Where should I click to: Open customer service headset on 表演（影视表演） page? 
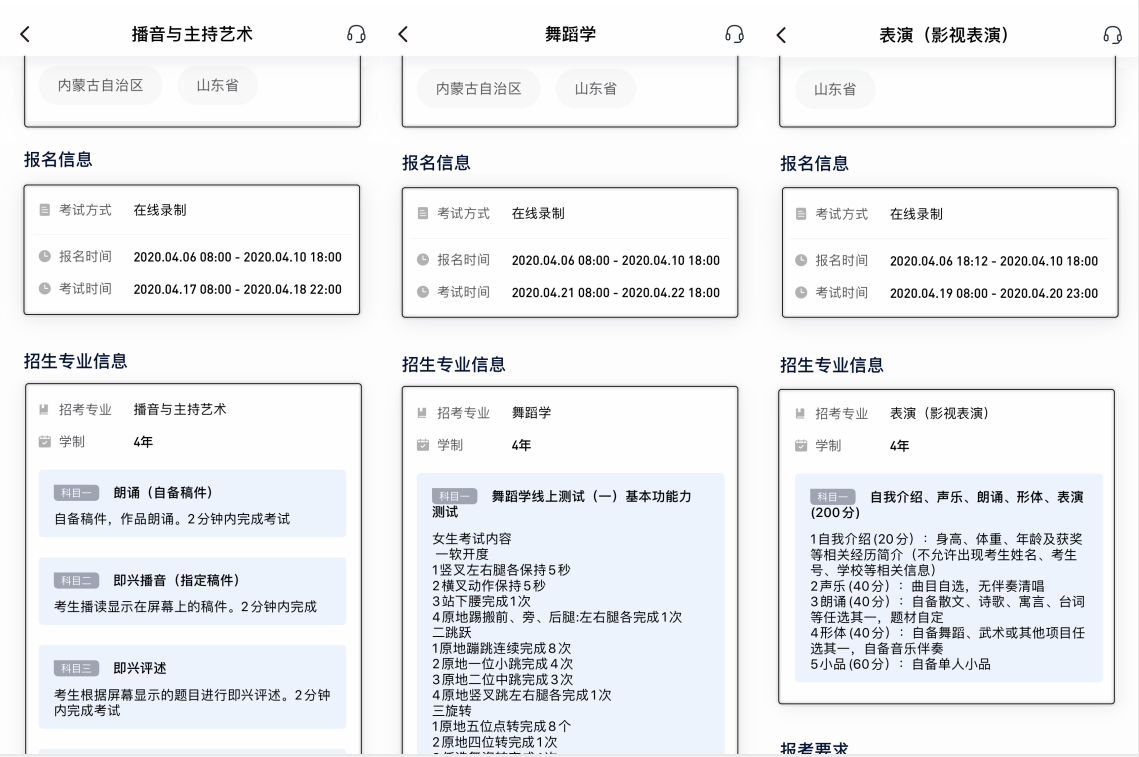[x=1112, y=35]
